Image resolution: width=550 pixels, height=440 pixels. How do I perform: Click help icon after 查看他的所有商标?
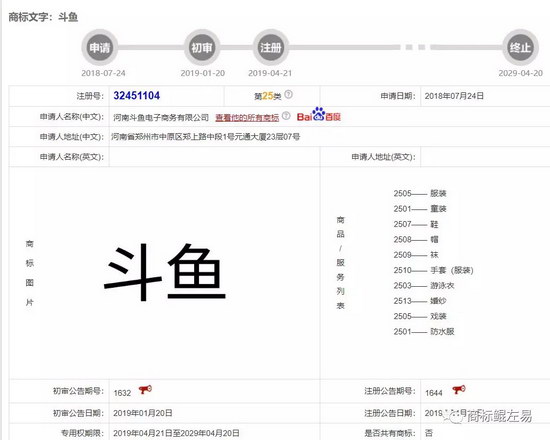pyautogui.click(x=286, y=116)
